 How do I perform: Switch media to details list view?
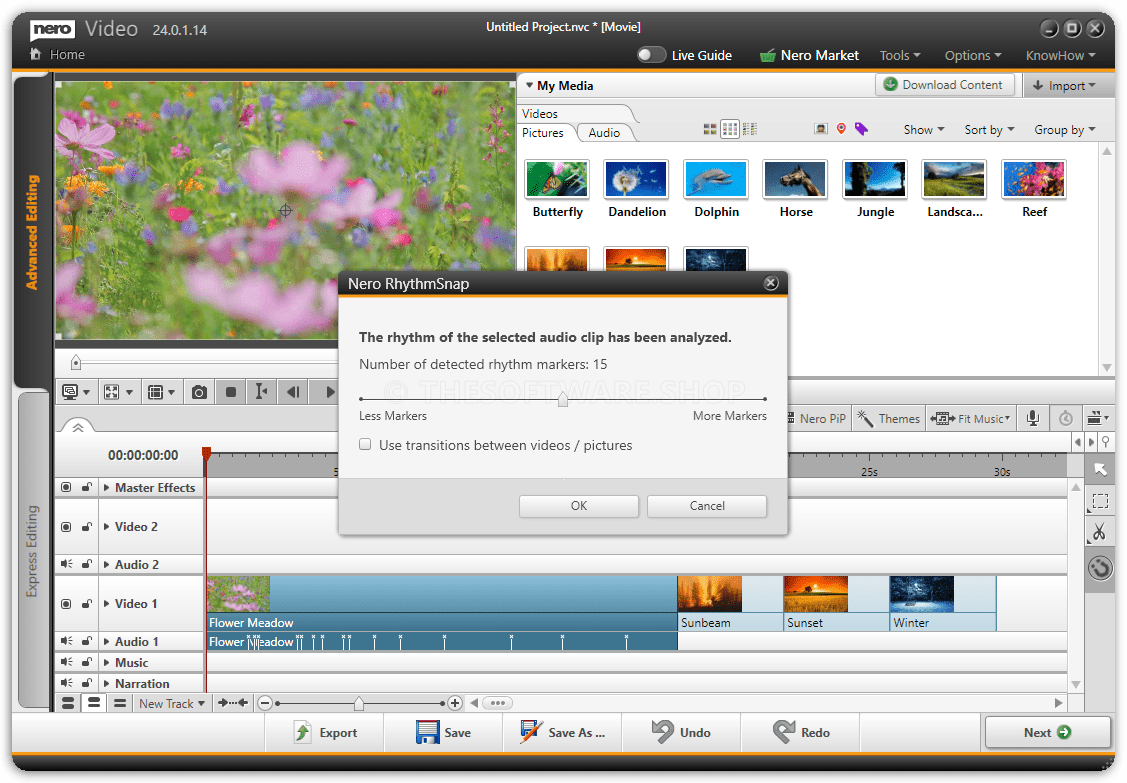[750, 129]
